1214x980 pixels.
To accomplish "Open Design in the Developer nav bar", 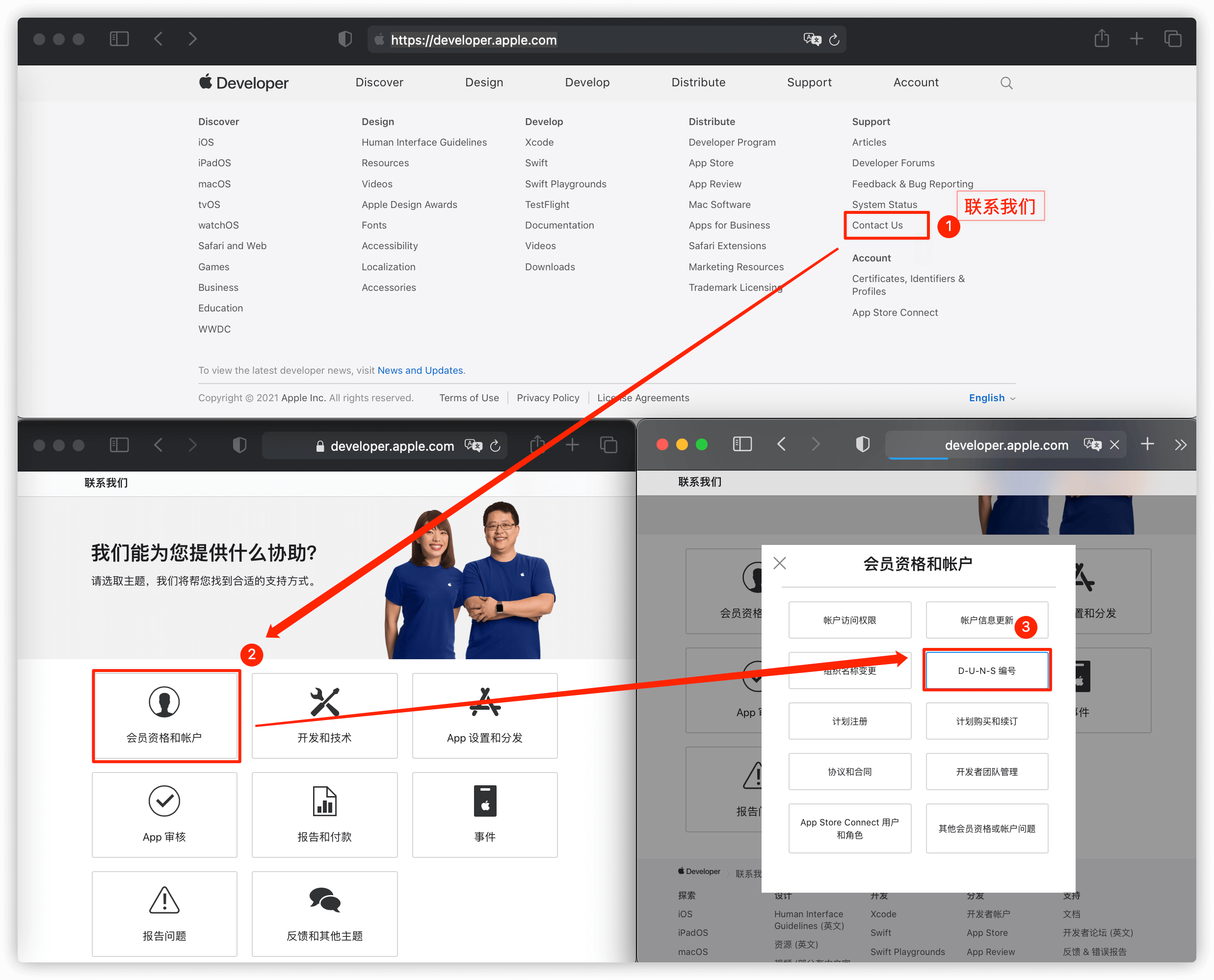I will [x=484, y=82].
